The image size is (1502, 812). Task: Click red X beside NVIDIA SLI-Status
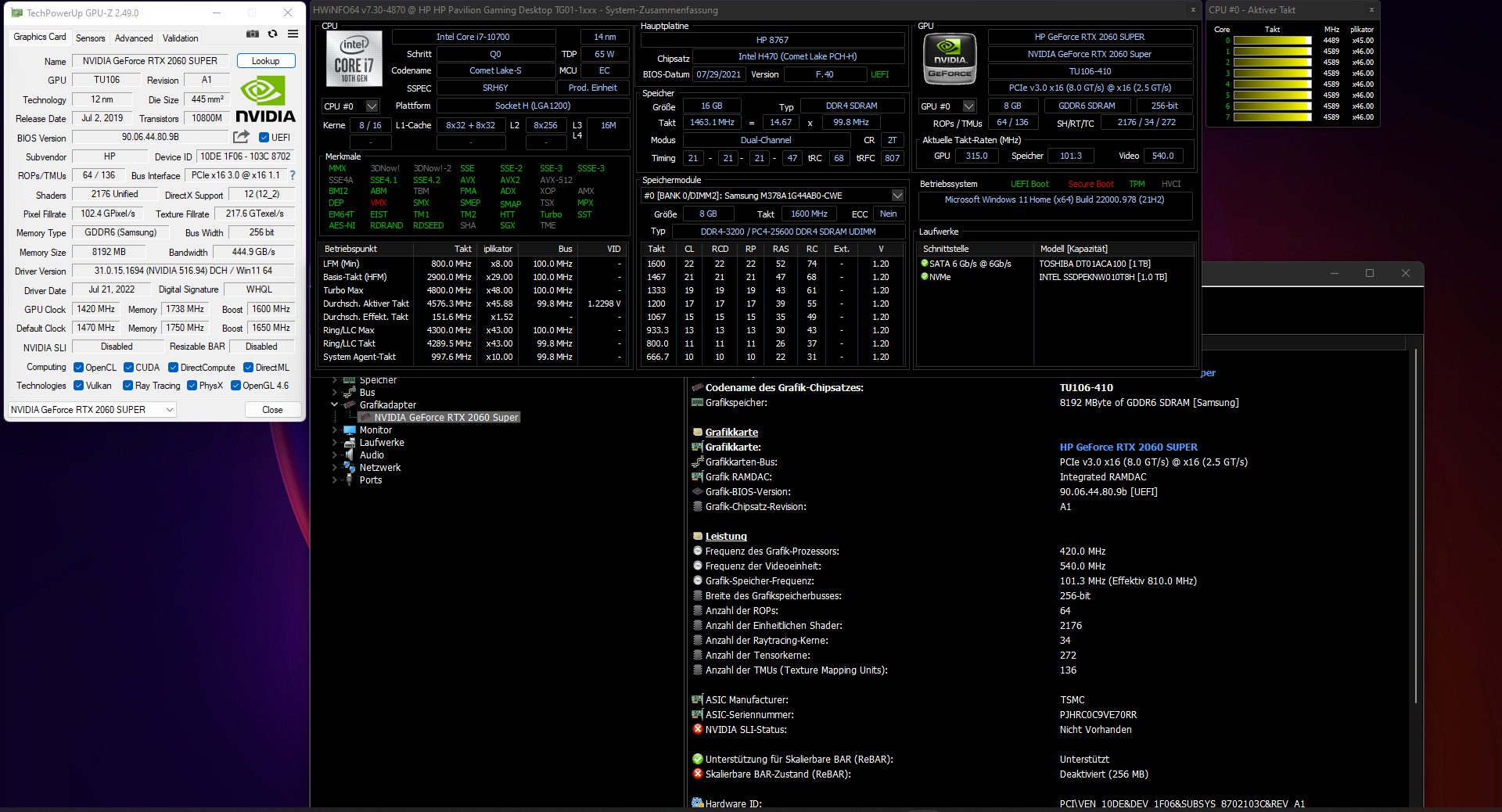tap(698, 729)
